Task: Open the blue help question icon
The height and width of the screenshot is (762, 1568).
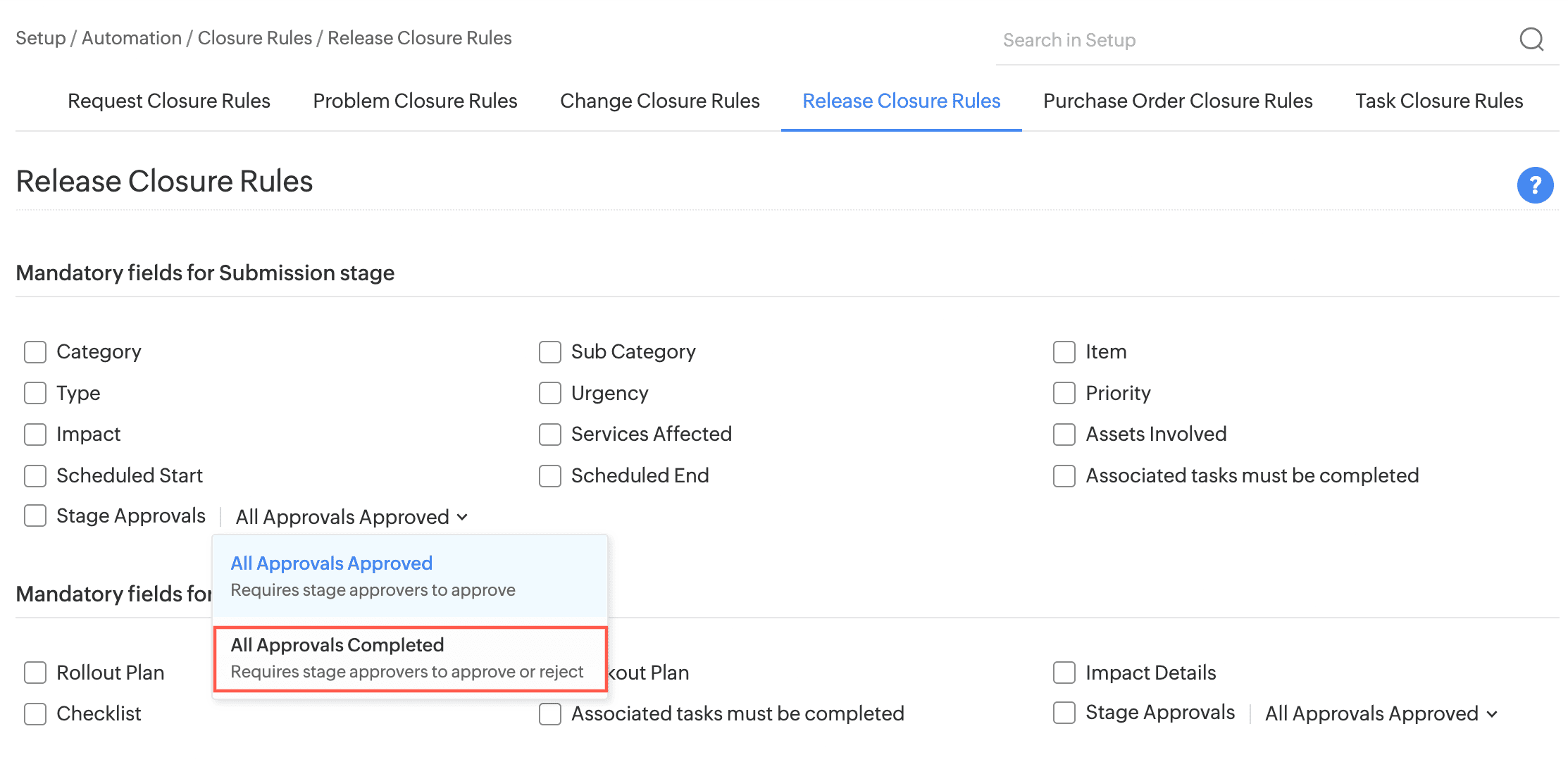Action: [x=1535, y=185]
